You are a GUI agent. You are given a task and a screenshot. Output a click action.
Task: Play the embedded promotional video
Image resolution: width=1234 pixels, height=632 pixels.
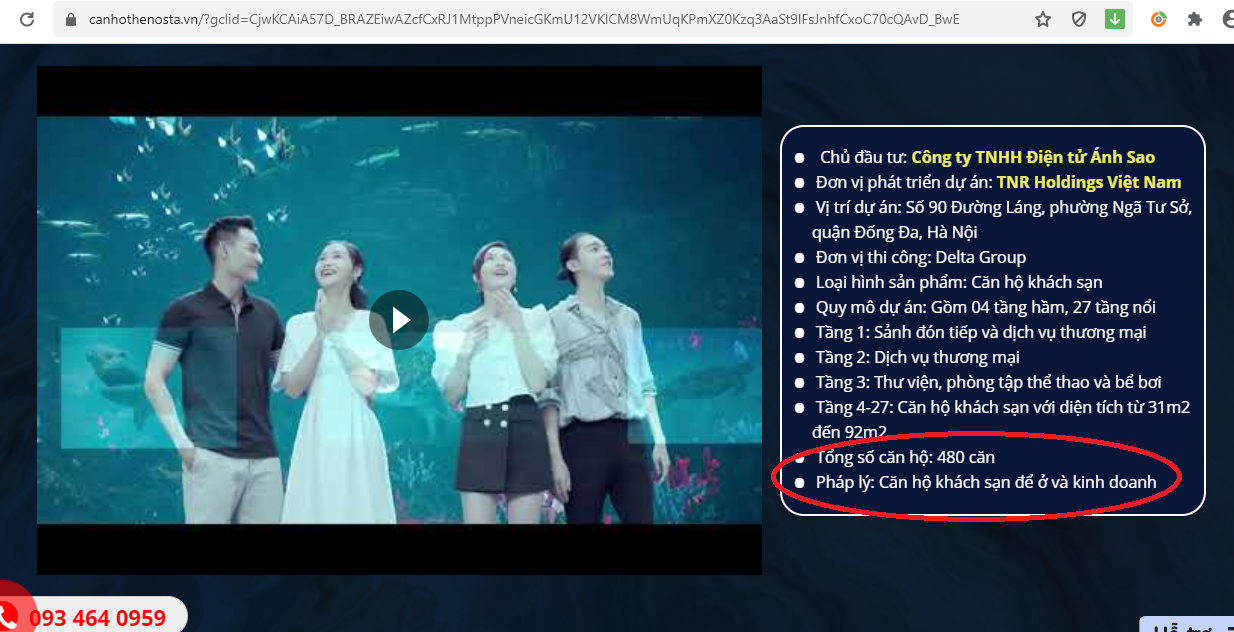point(399,320)
